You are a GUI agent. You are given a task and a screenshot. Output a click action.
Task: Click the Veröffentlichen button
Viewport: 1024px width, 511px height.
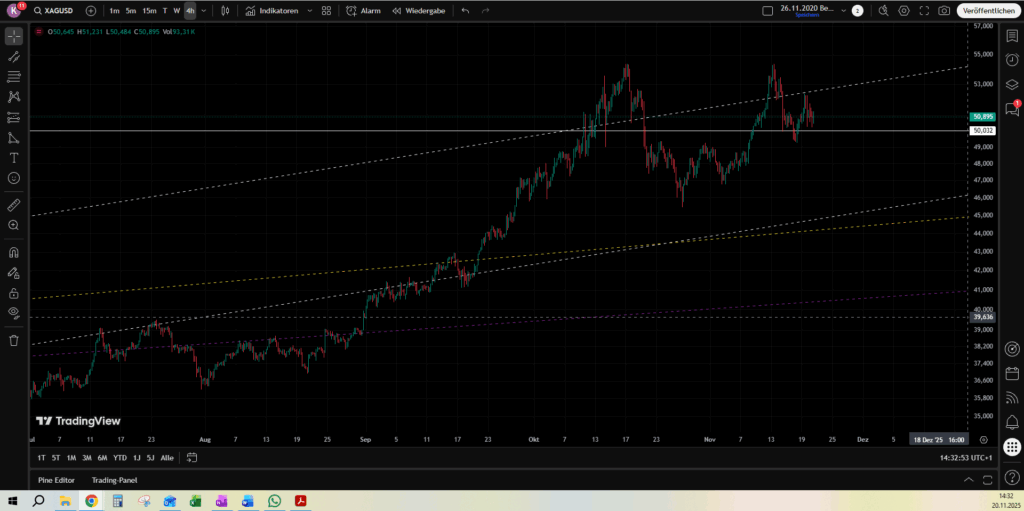click(987, 10)
